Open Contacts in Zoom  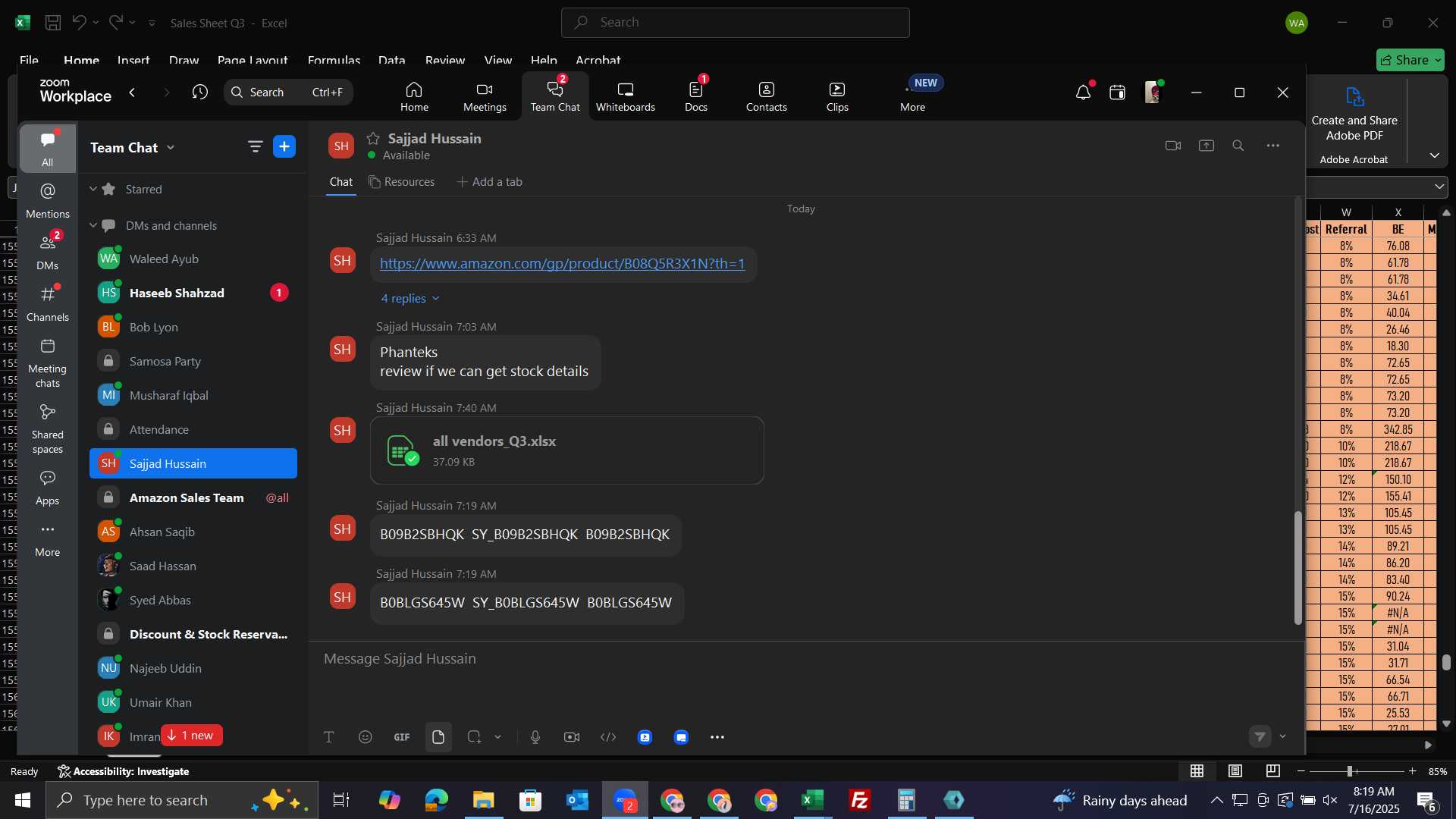(x=766, y=96)
